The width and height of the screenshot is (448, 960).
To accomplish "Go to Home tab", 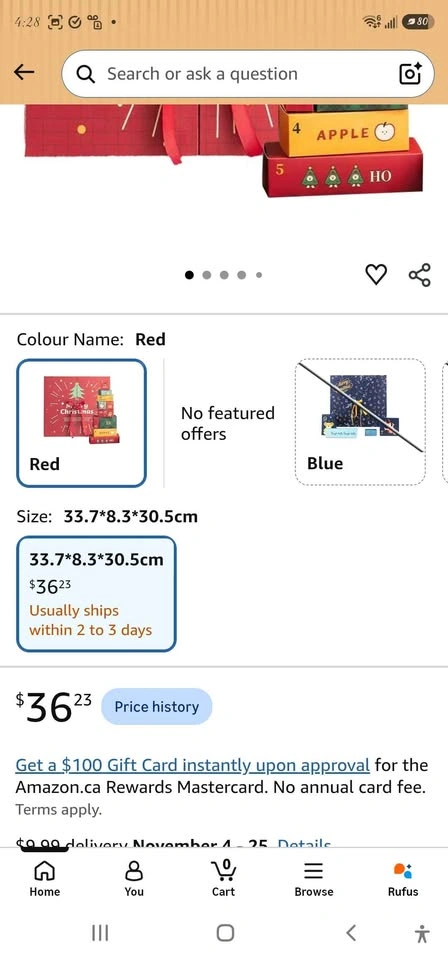I will pos(45,877).
